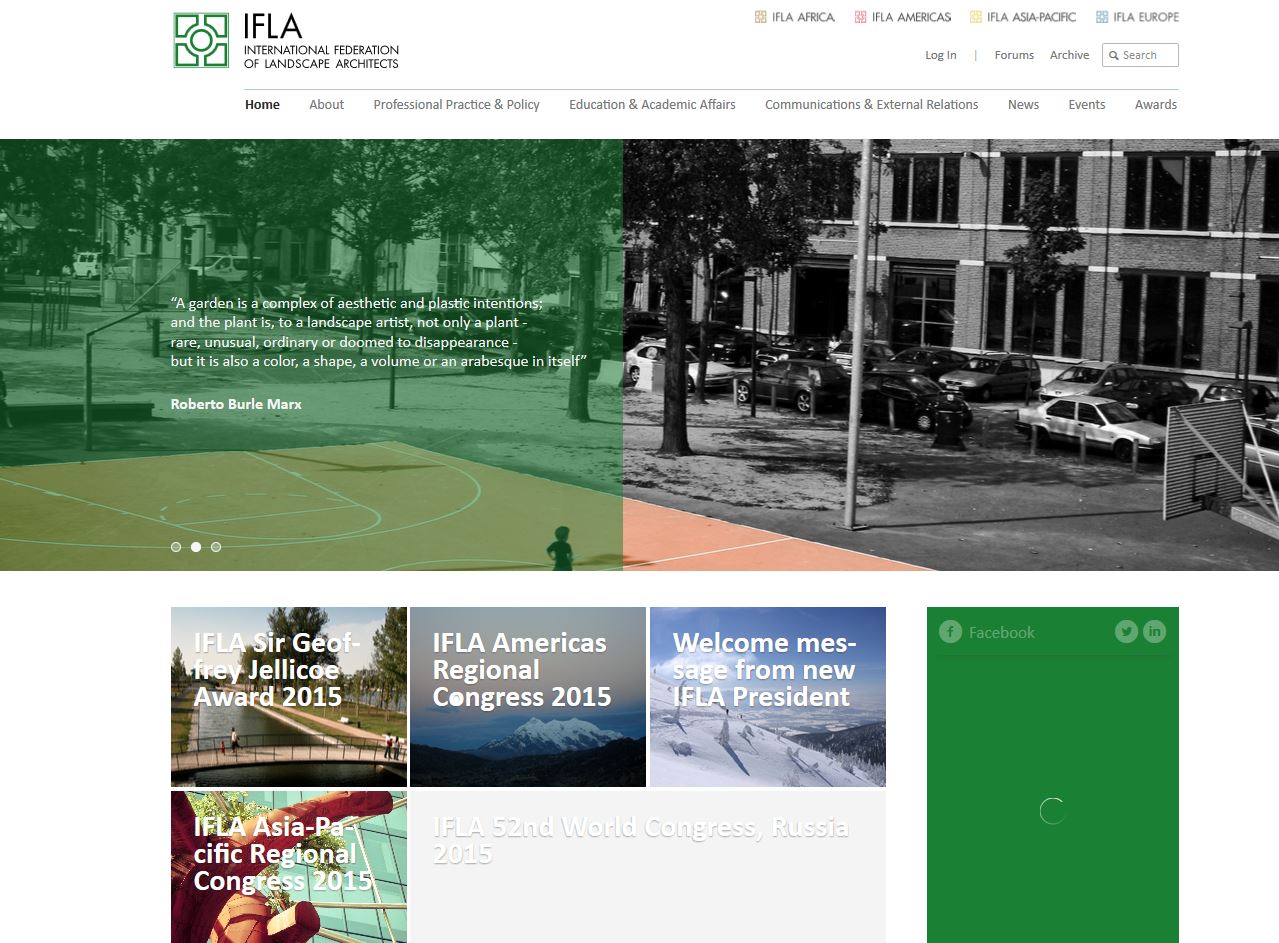This screenshot has width=1279, height=943.
Task: Click the International Federation of Landscape Architects title
Action: 321,56
